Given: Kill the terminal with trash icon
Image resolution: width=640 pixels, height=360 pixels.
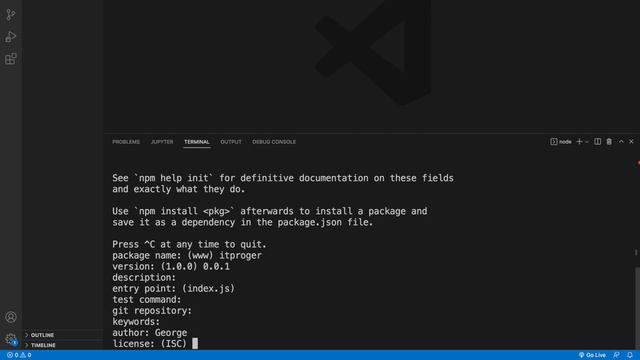Looking at the screenshot, I should 609,142.
